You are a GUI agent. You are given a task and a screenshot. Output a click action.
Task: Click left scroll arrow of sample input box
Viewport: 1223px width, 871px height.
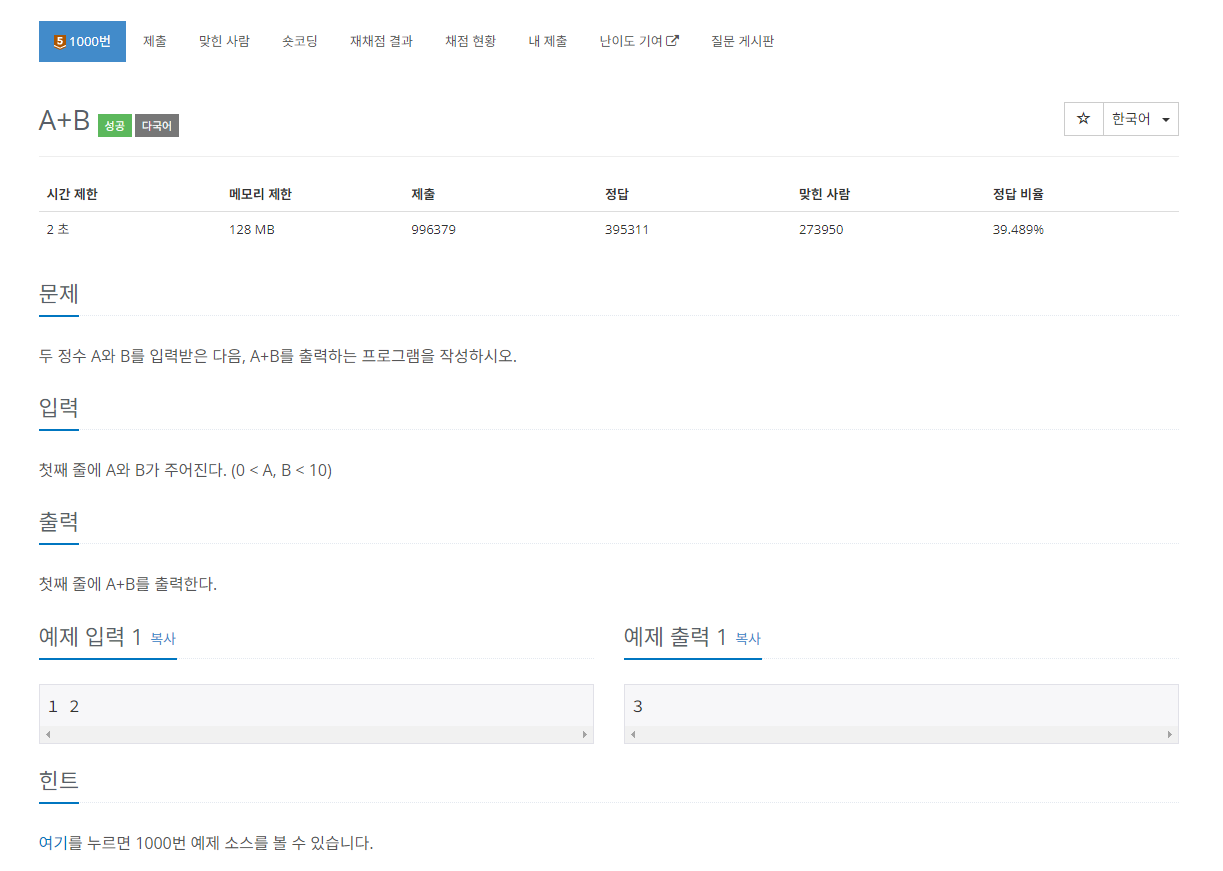tap(47, 735)
